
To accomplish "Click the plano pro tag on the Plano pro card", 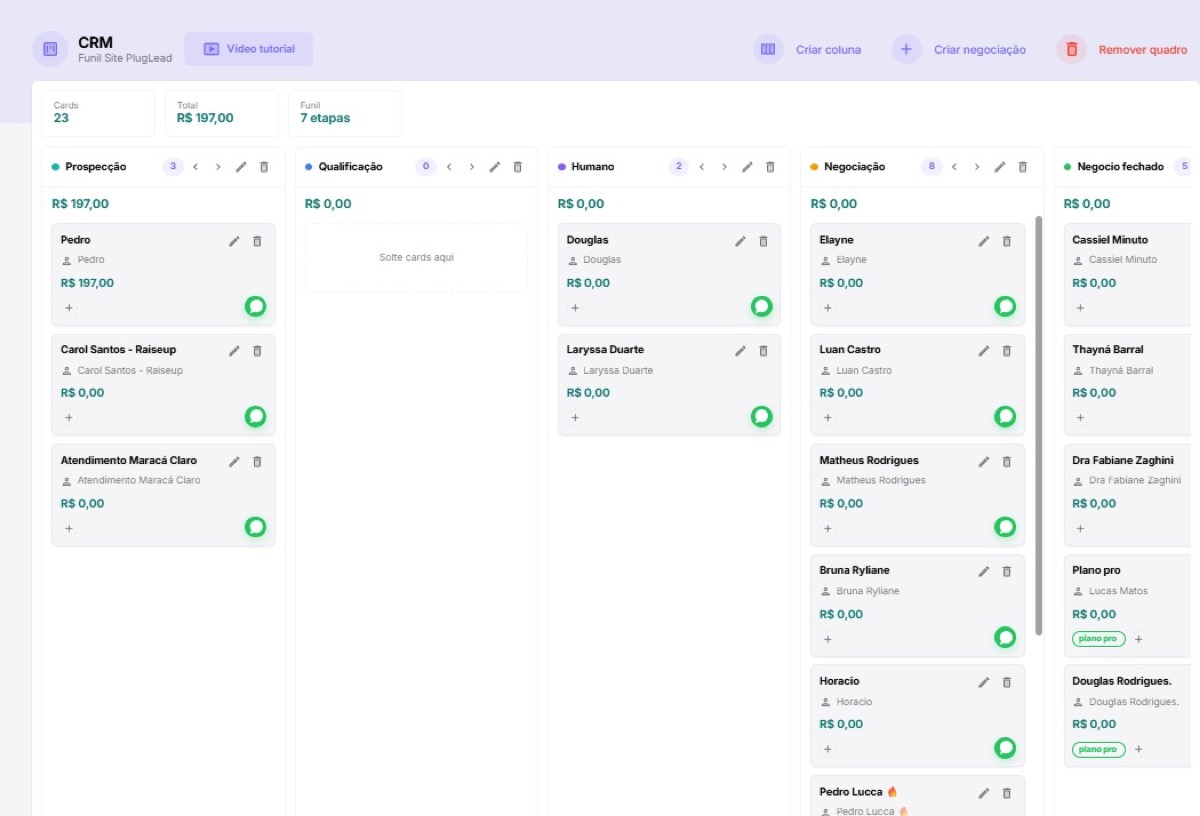I will pyautogui.click(x=1099, y=639).
